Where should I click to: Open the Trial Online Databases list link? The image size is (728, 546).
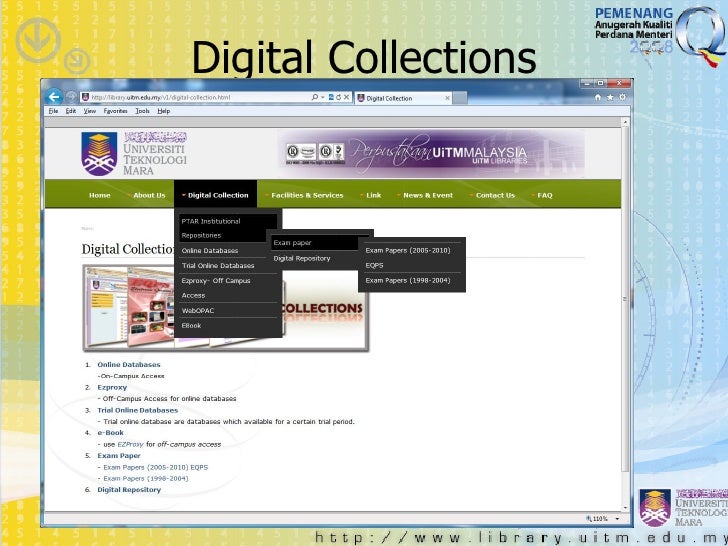[x=137, y=410]
